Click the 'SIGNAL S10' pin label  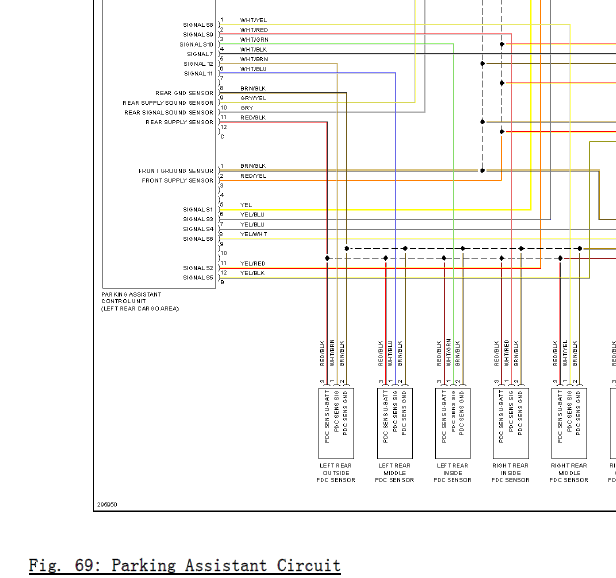[x=196, y=44]
